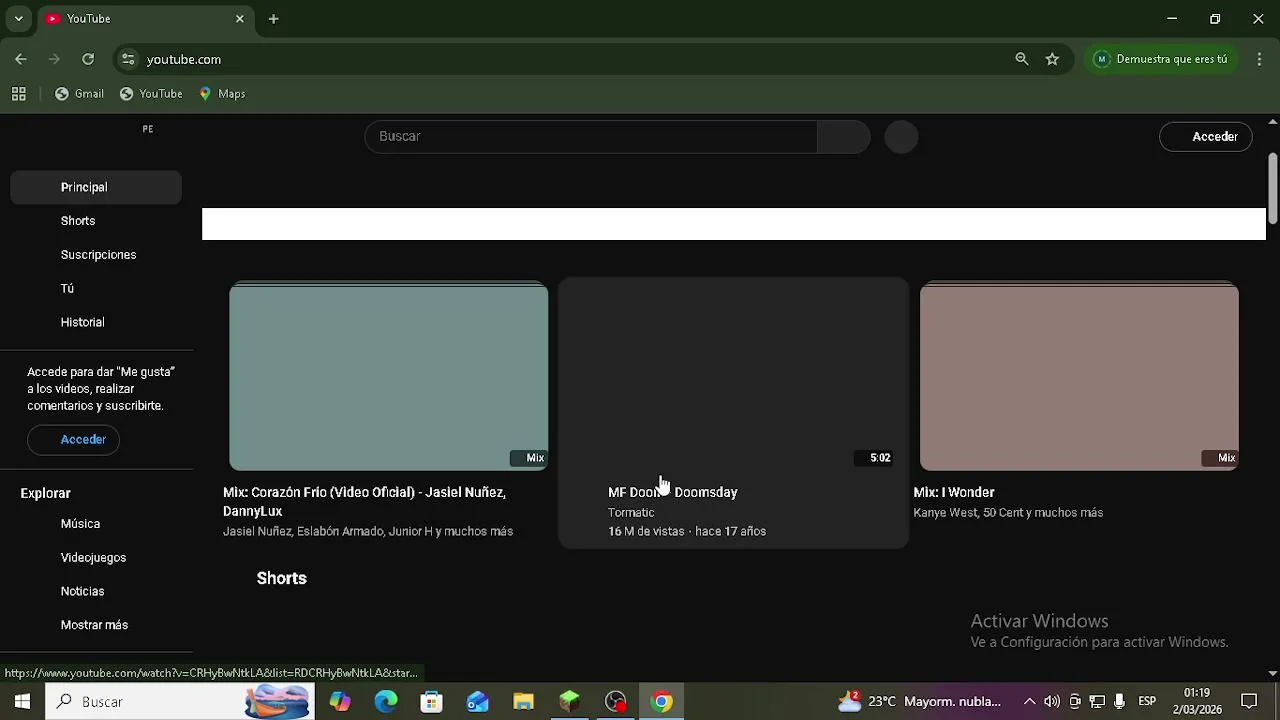Click the microphone tray icon
The height and width of the screenshot is (720, 1280).
1119,702
